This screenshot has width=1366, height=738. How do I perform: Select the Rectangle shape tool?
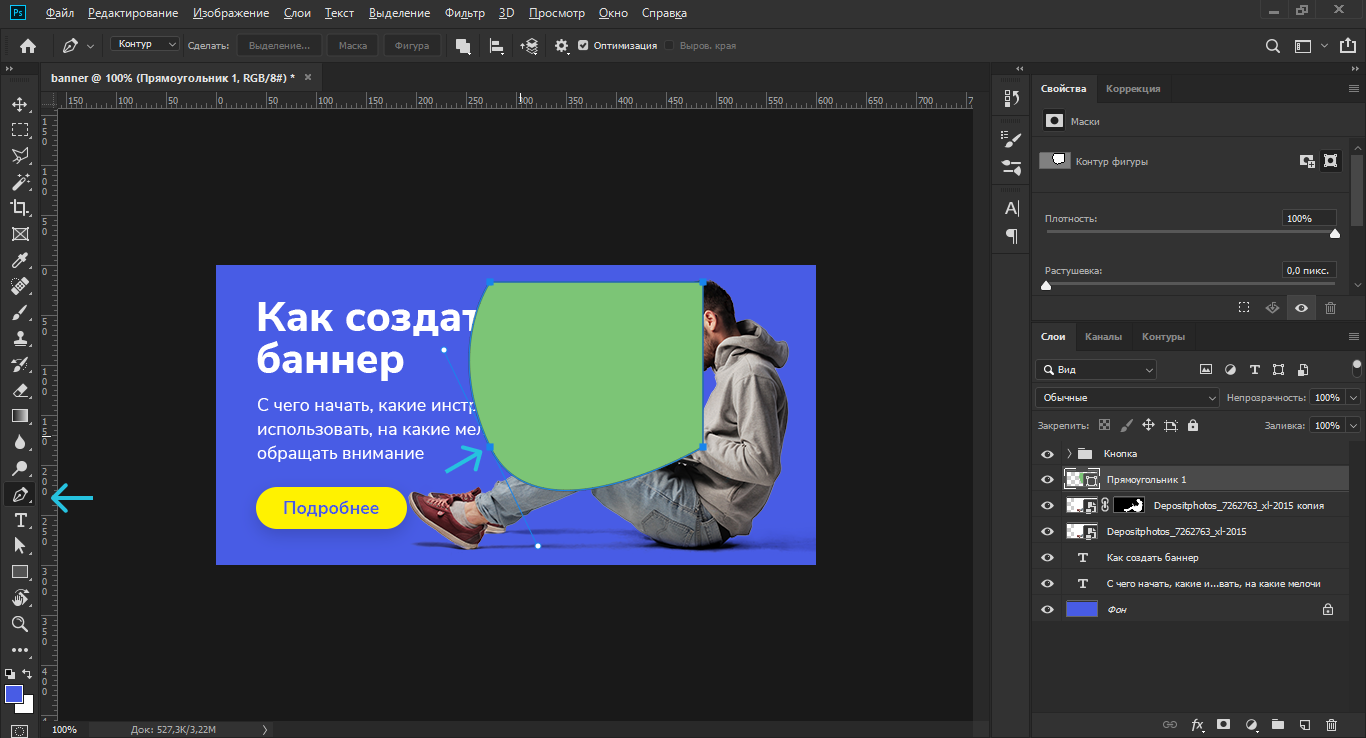pos(20,572)
